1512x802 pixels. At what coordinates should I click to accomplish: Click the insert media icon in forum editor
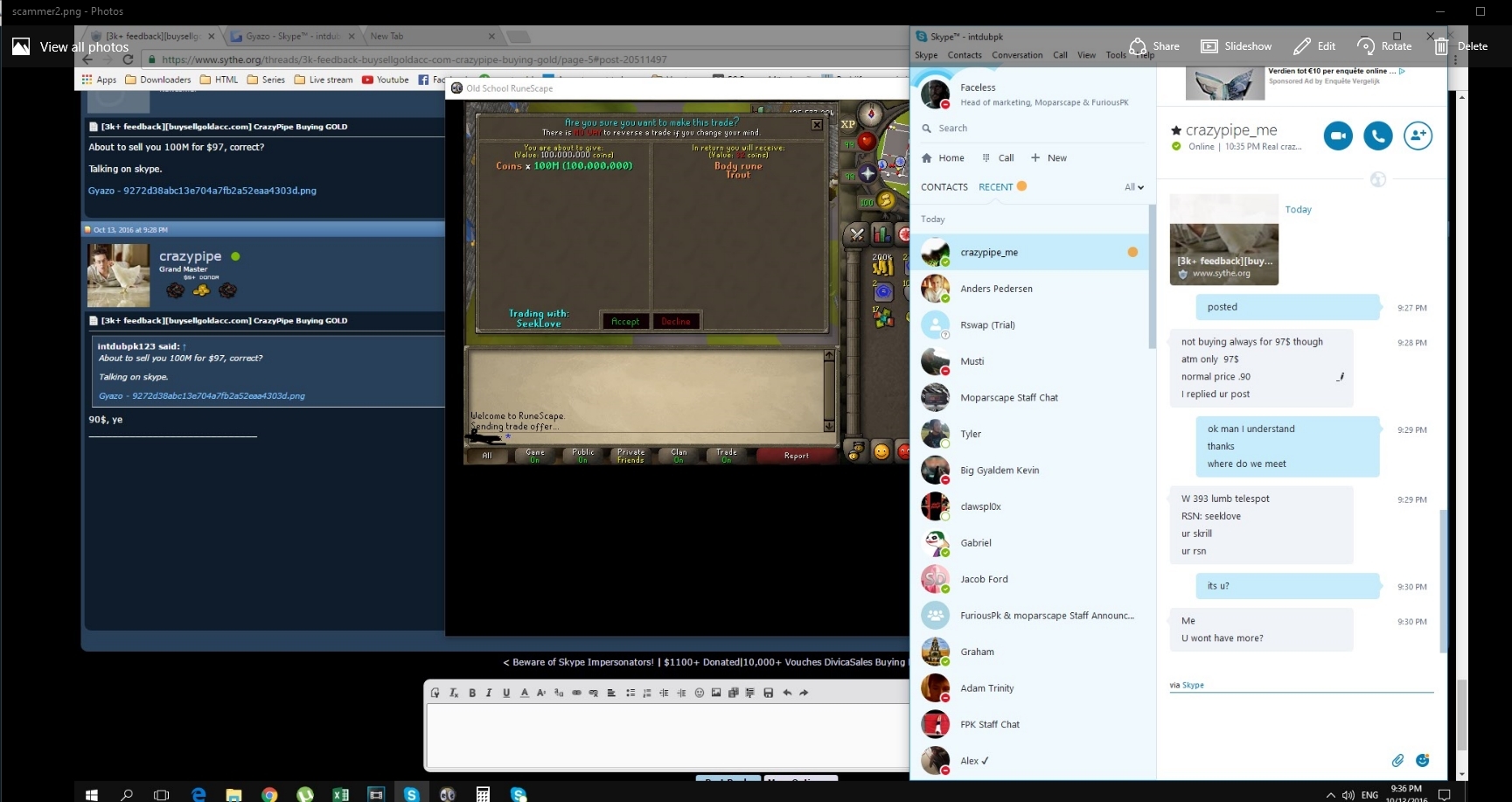coord(733,693)
